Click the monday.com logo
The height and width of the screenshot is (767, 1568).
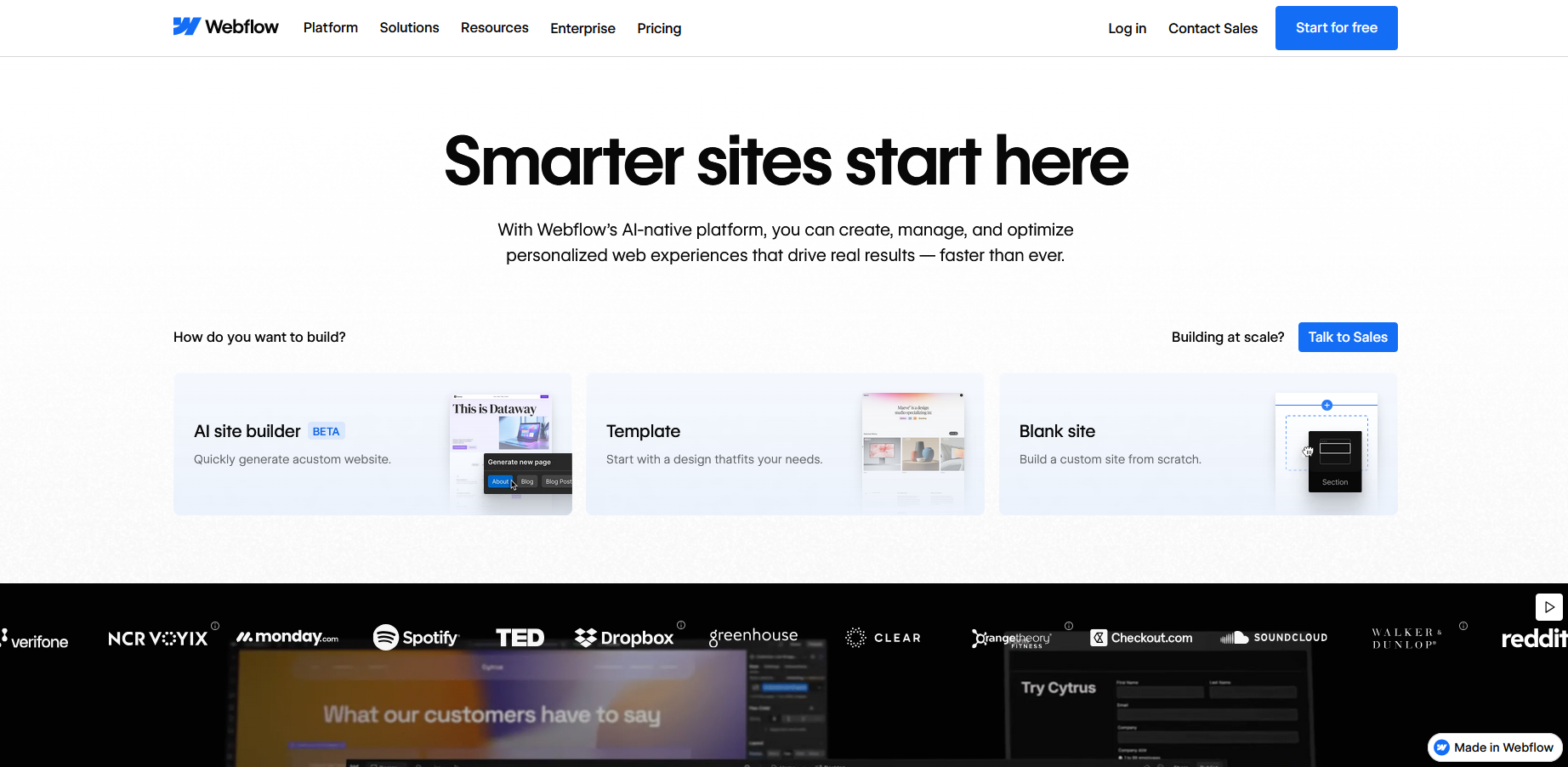point(287,637)
